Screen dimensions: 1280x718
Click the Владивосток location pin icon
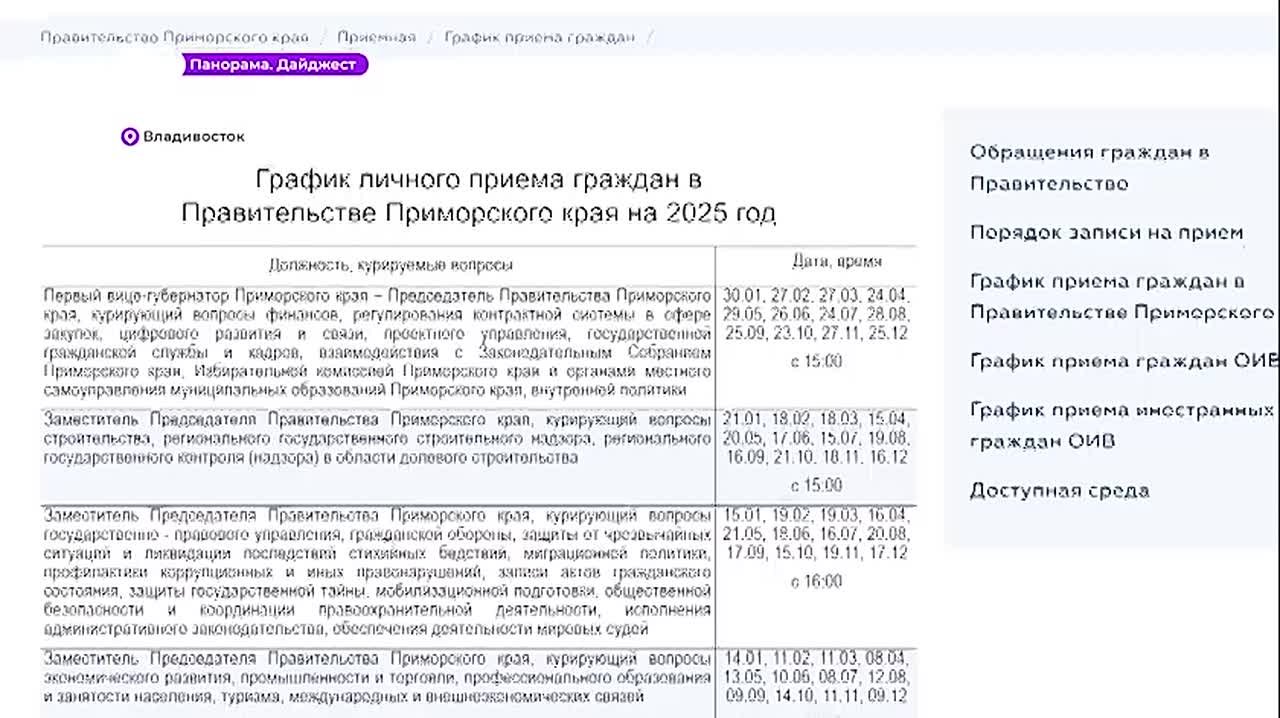coord(129,137)
